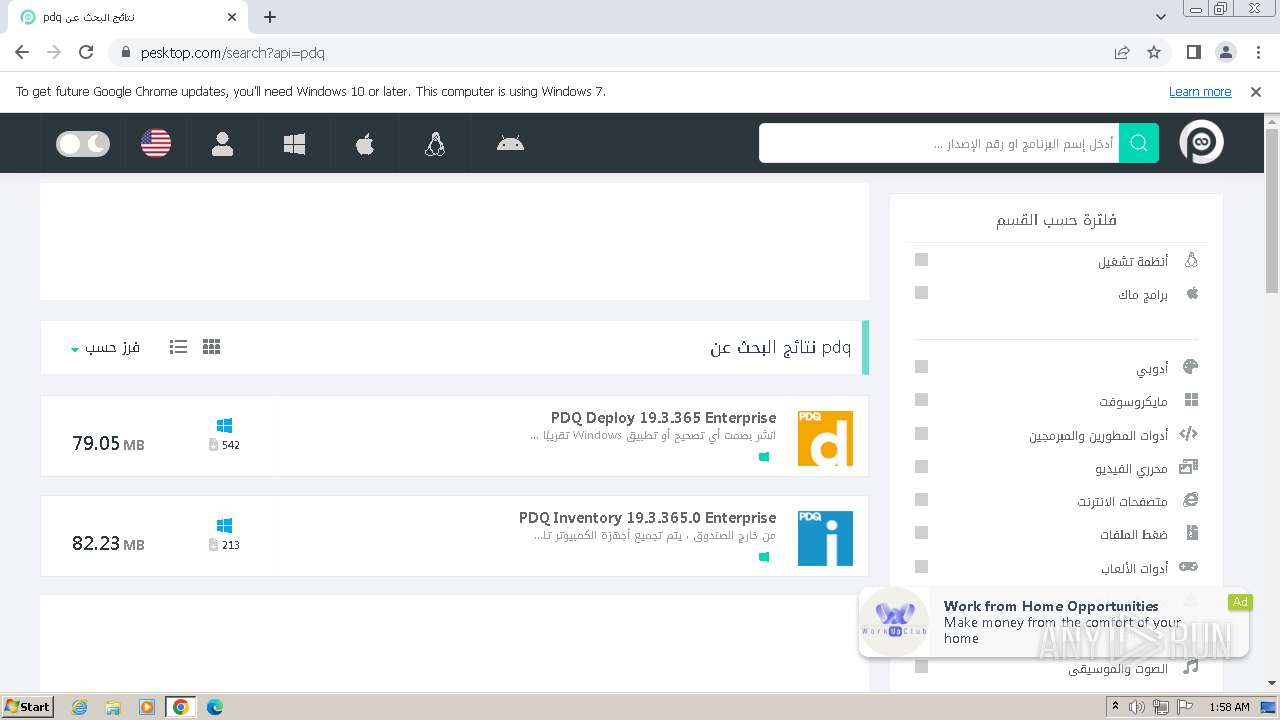Click gamepad icon beside أدوات الألعاب

pyautogui.click(x=1188, y=567)
